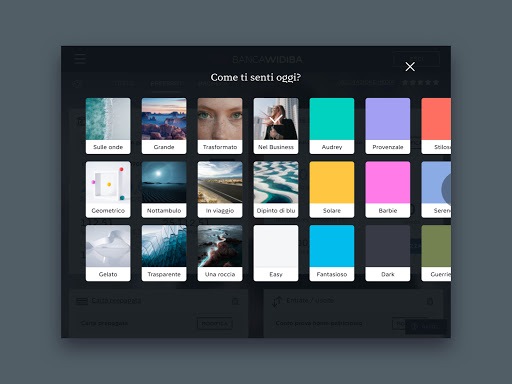Pick the Trasformato theme
This screenshot has width=512, height=384.
[x=220, y=126]
